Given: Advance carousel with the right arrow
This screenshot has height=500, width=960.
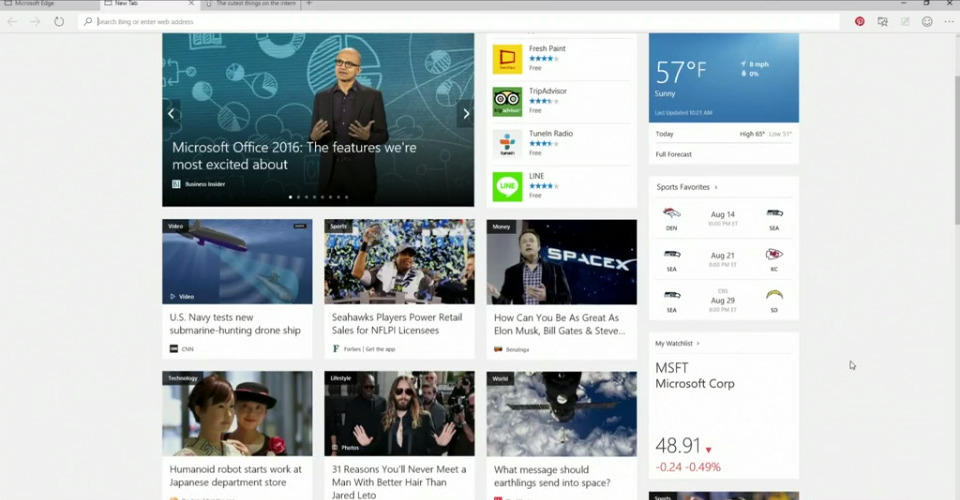Looking at the screenshot, I should click(x=465, y=114).
